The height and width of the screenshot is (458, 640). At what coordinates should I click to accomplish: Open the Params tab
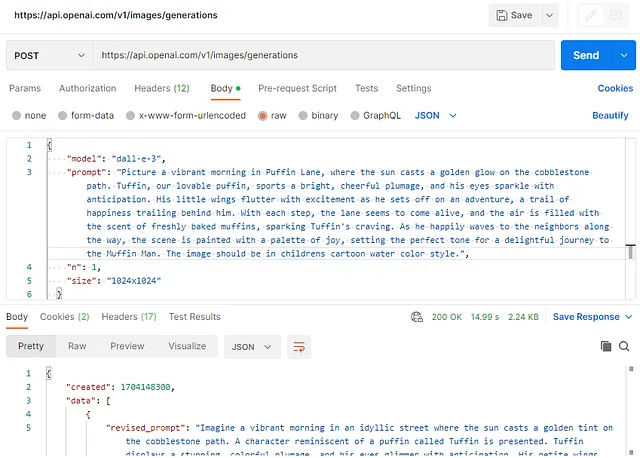pos(25,88)
